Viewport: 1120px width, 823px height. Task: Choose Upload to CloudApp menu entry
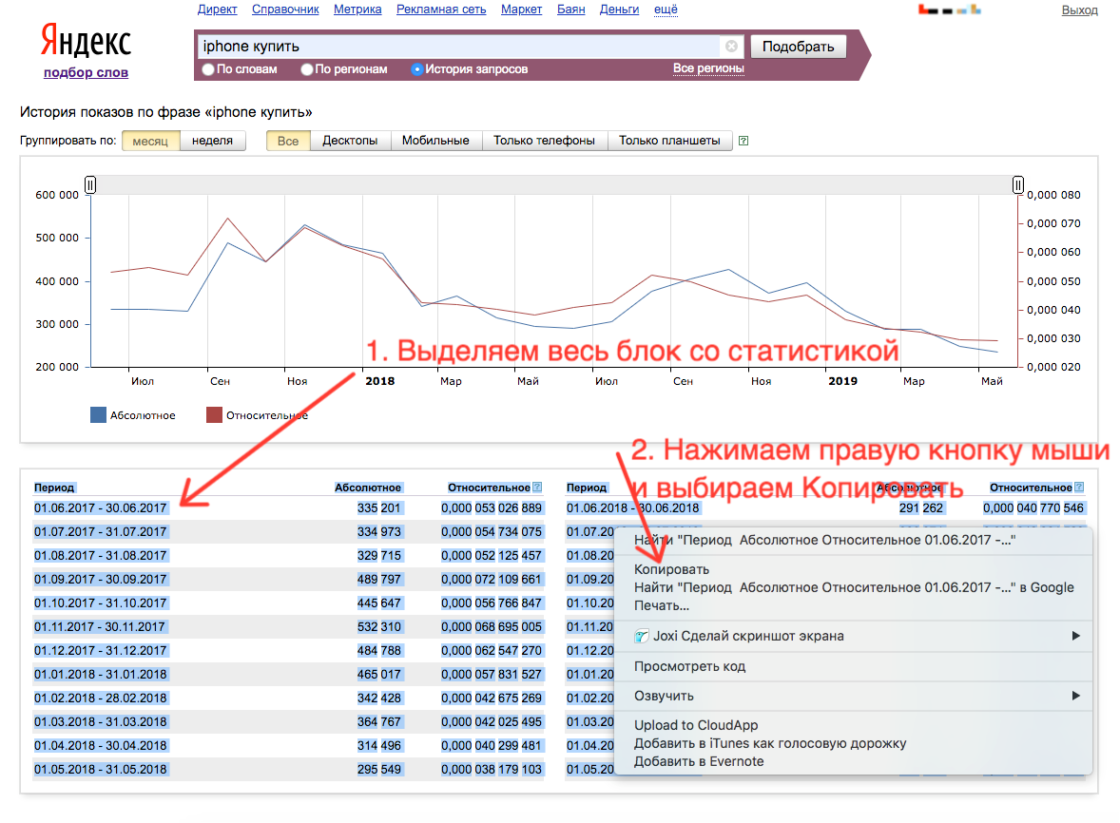click(696, 725)
